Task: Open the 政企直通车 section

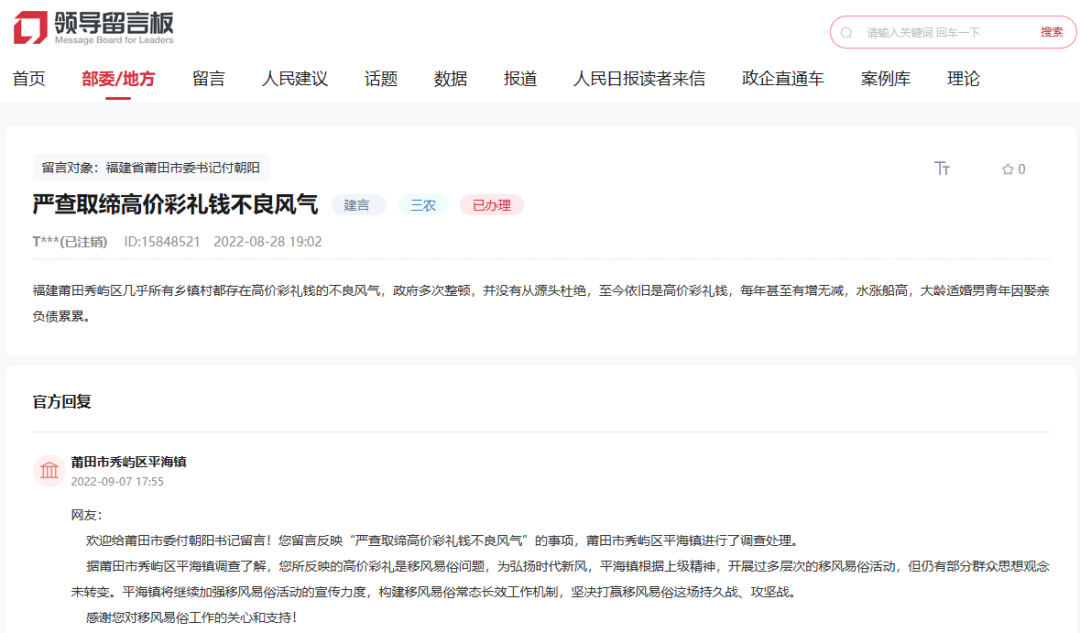Action: [781, 78]
